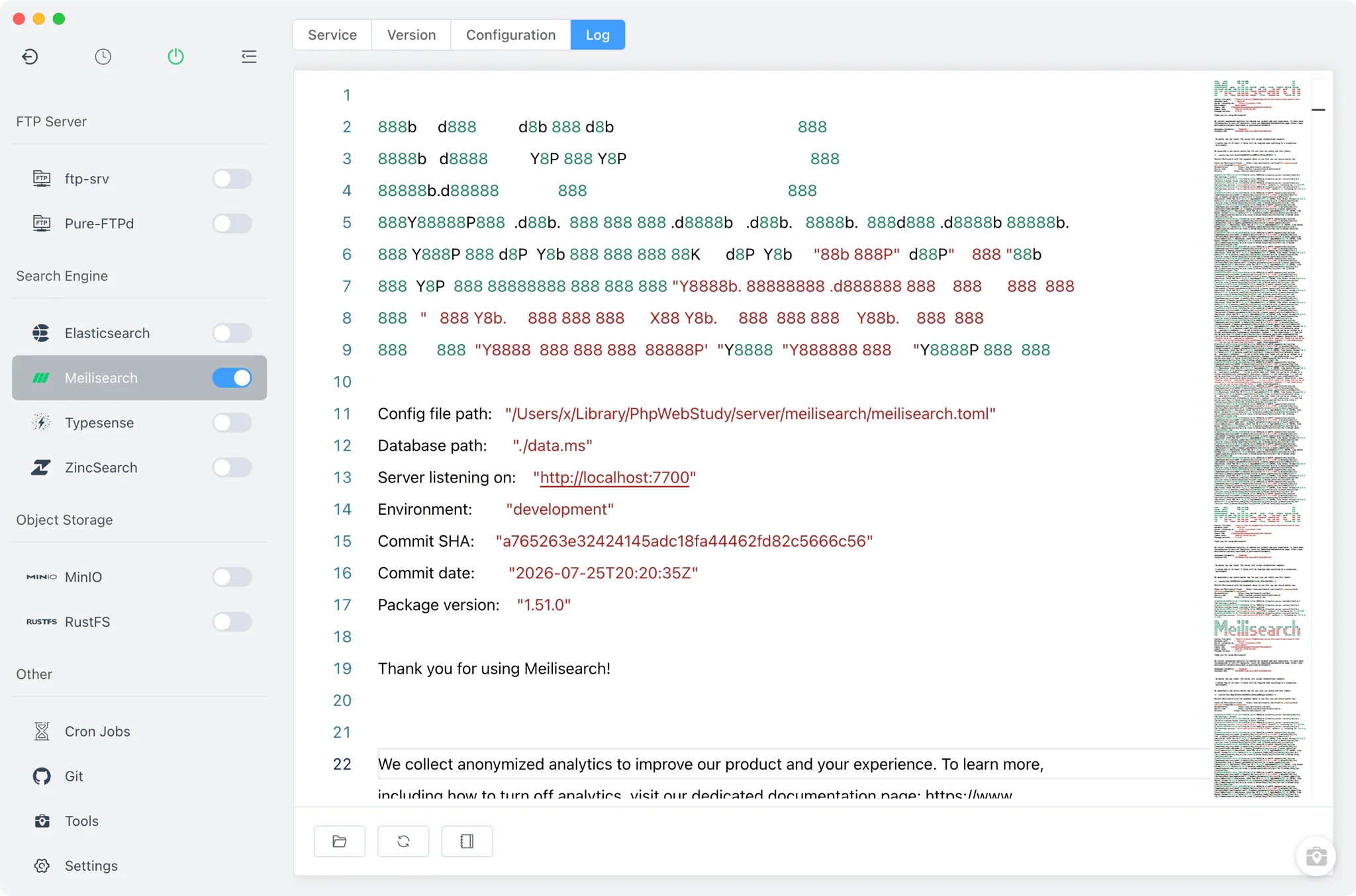Toggle the ftp-srv service switch
The height and width of the screenshot is (896, 1356).
[x=232, y=178]
